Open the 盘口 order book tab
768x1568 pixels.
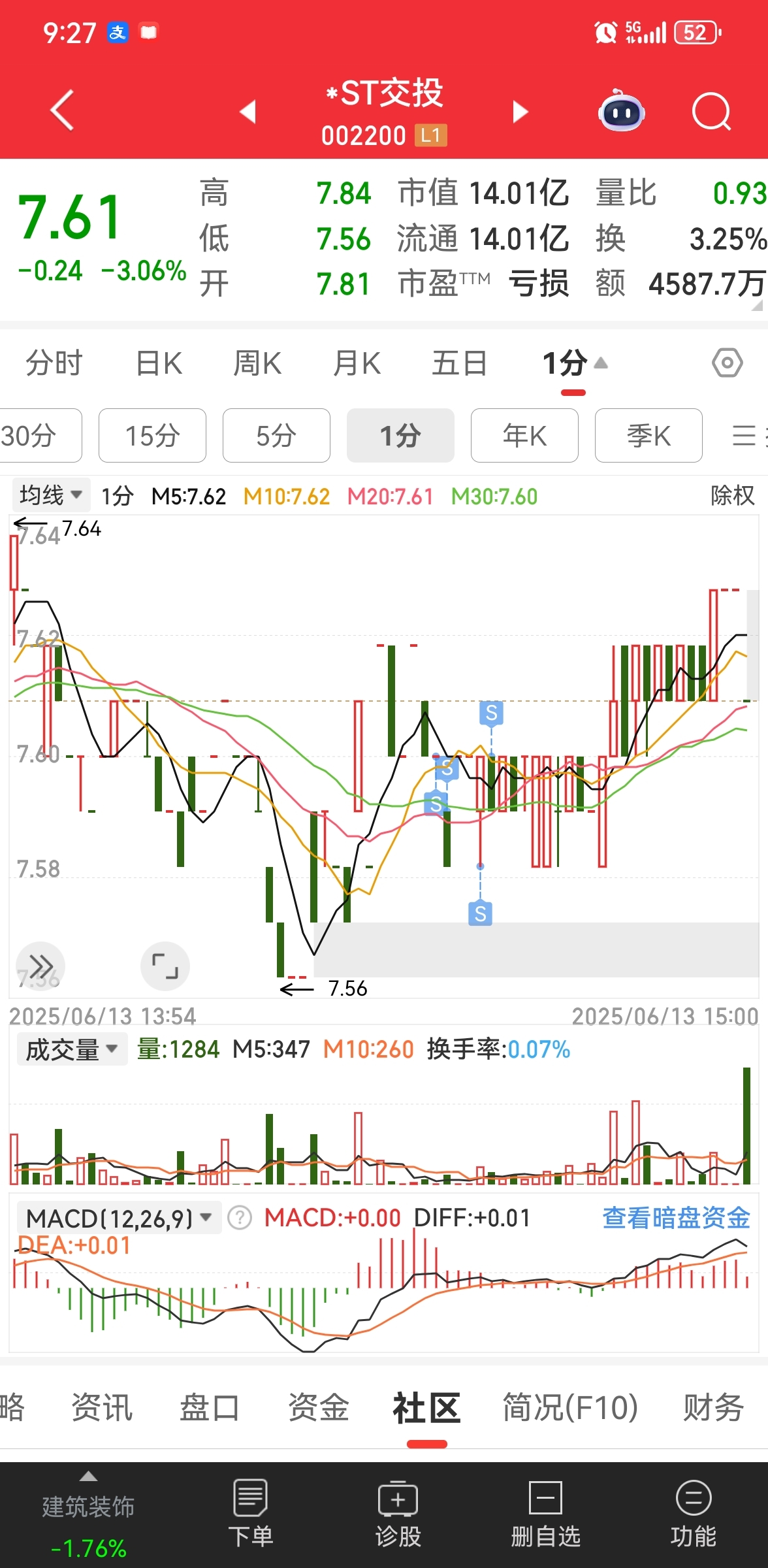coord(210,1407)
